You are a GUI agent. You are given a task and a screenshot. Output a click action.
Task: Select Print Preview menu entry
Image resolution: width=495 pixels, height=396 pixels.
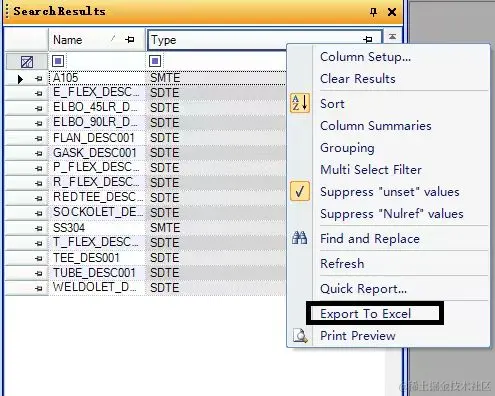358,336
